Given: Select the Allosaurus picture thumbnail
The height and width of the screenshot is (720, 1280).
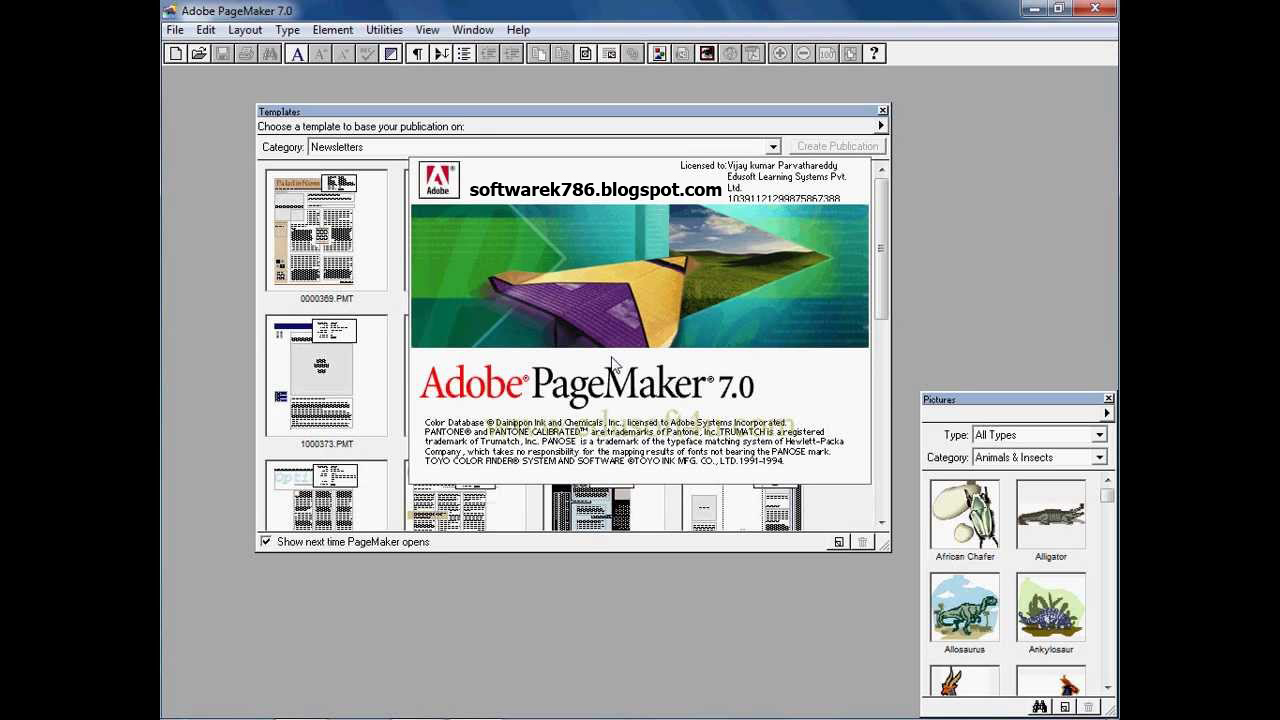Looking at the screenshot, I should pos(965,607).
